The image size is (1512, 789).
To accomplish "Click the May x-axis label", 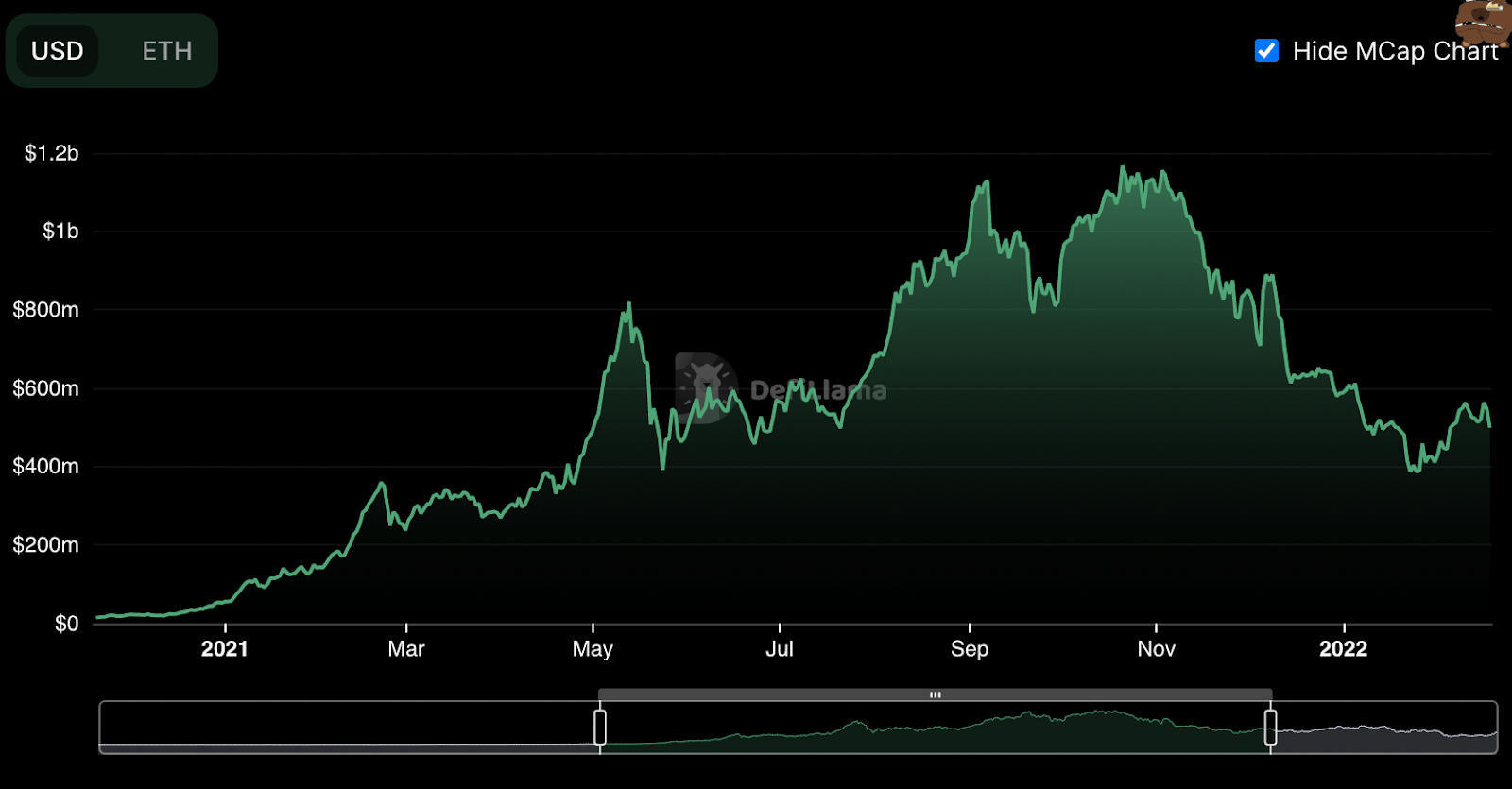I will 593,649.
